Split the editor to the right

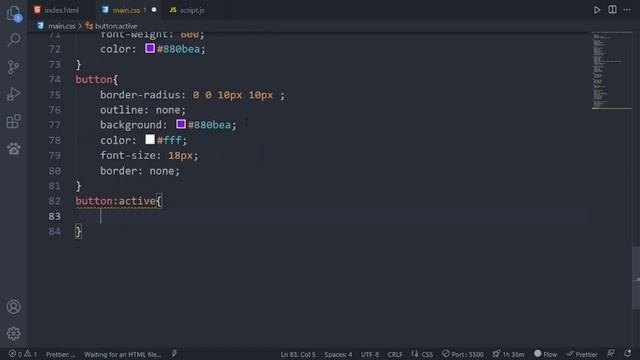[612, 10]
